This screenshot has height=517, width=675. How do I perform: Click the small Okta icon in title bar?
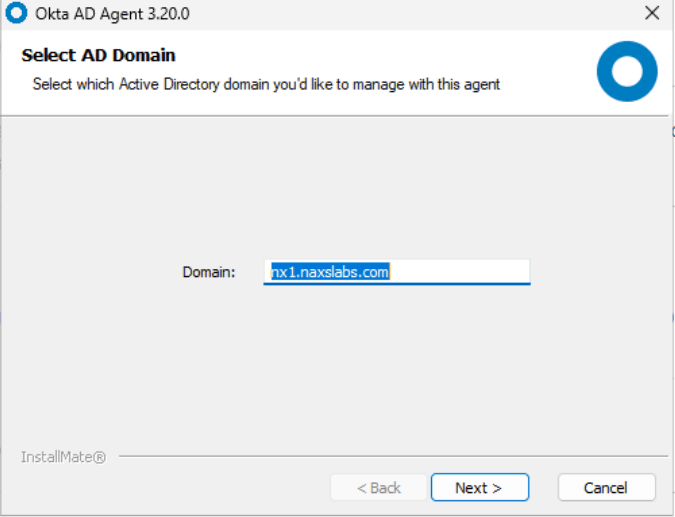[16, 13]
